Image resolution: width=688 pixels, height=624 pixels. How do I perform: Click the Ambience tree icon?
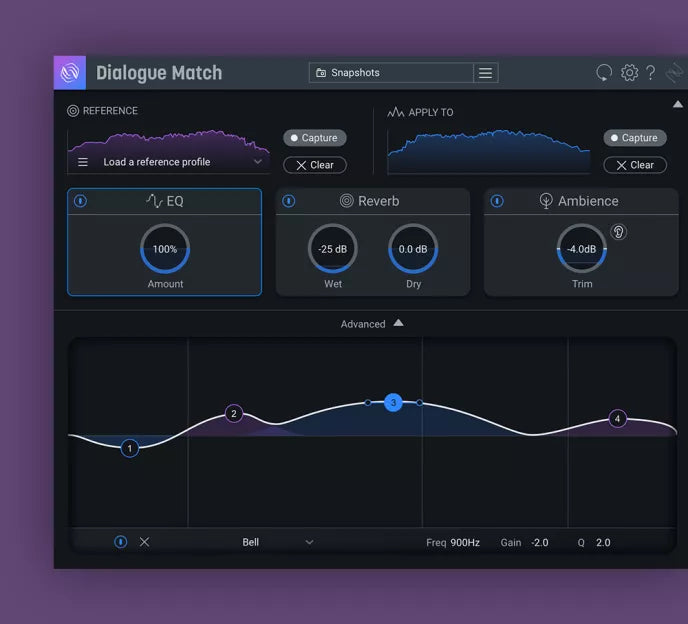click(x=545, y=201)
